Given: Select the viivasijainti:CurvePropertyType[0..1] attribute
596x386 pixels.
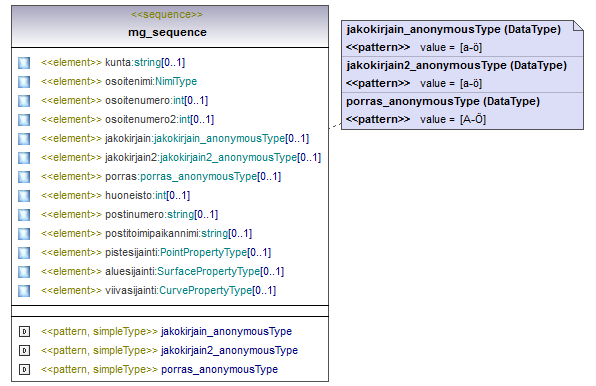Looking at the screenshot, I should [190, 290].
